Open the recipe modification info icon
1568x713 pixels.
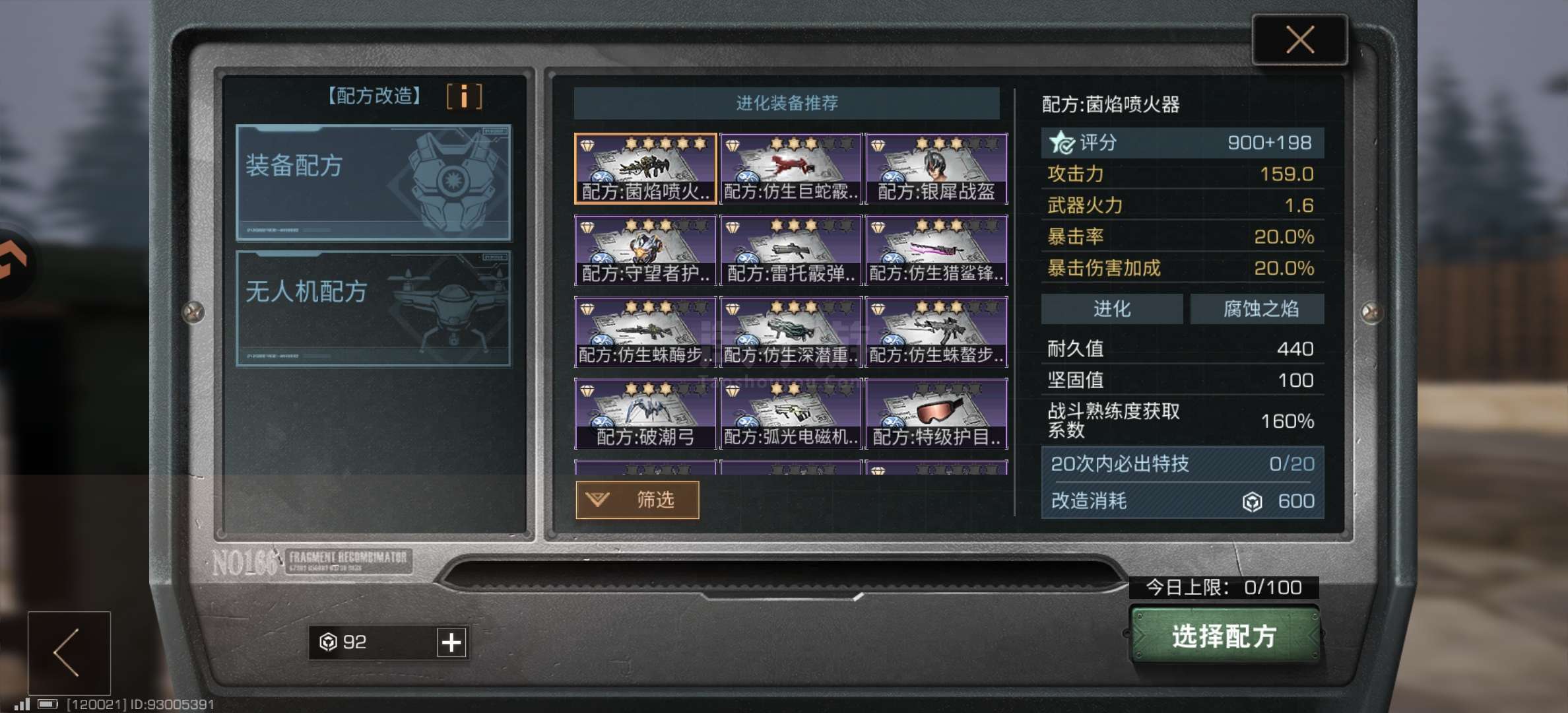click(464, 96)
